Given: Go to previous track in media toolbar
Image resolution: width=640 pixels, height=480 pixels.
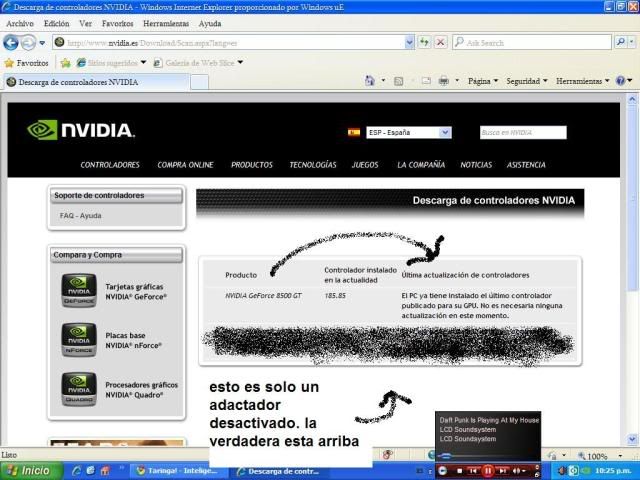Looking at the screenshot, I should pyautogui.click(x=473, y=471).
